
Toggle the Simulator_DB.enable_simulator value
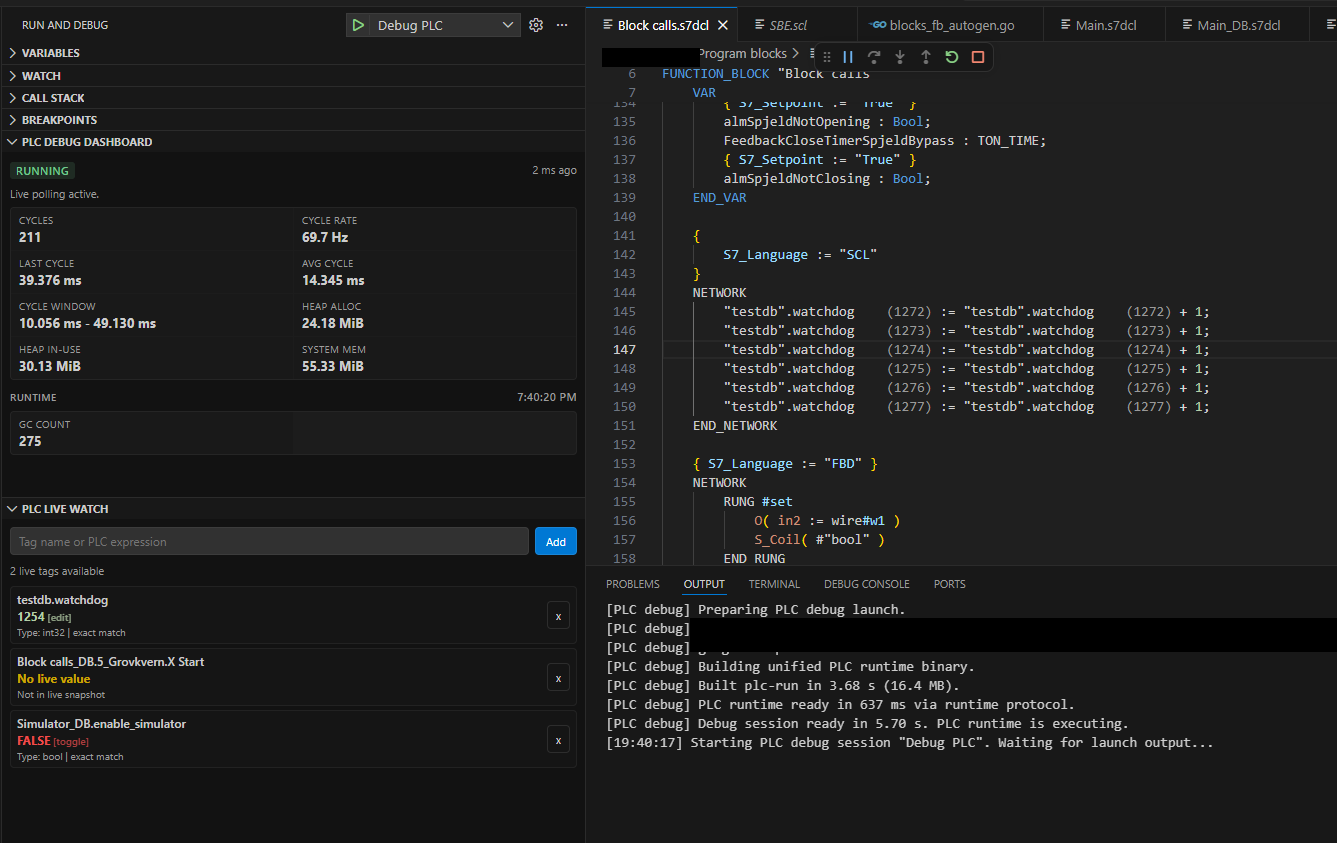click(x=71, y=741)
